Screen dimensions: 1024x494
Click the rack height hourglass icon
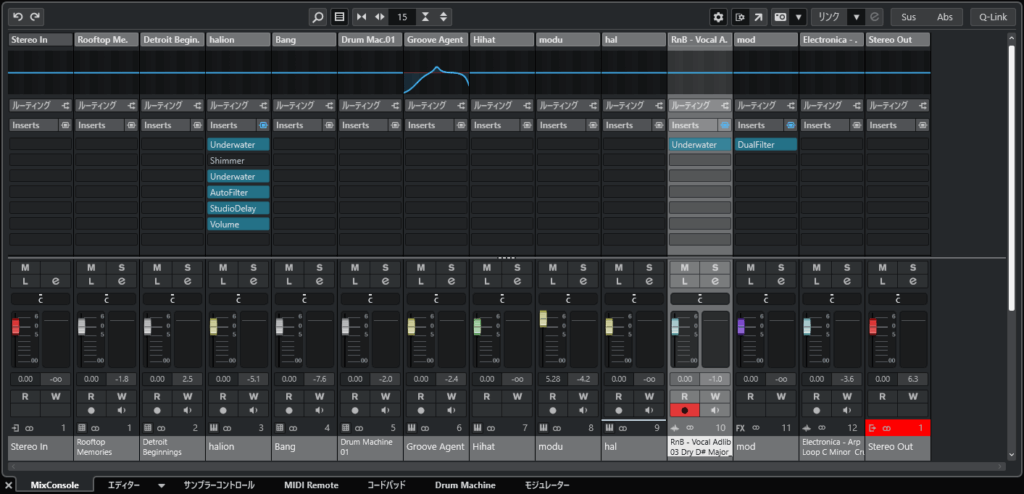pos(426,17)
